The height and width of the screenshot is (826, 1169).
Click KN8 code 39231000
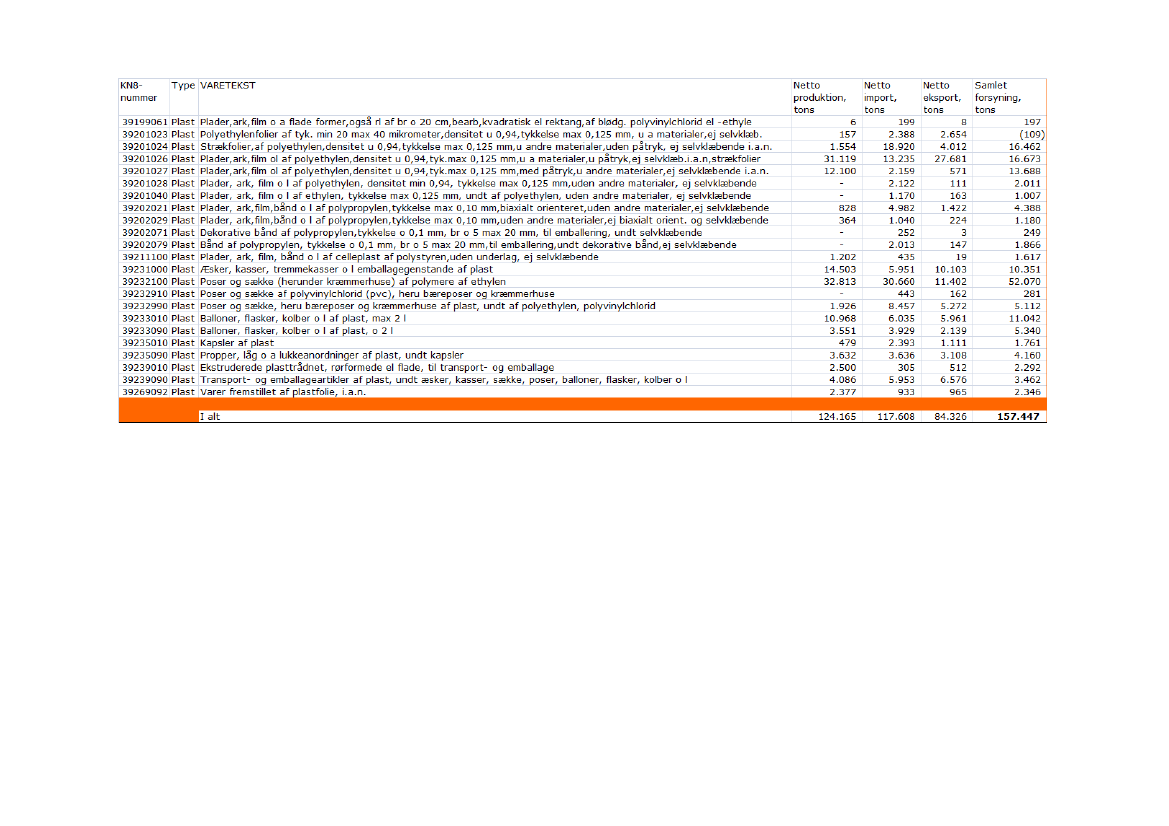(145, 269)
